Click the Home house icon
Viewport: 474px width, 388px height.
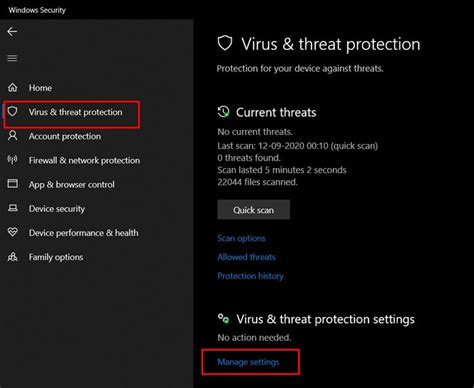[x=13, y=88]
